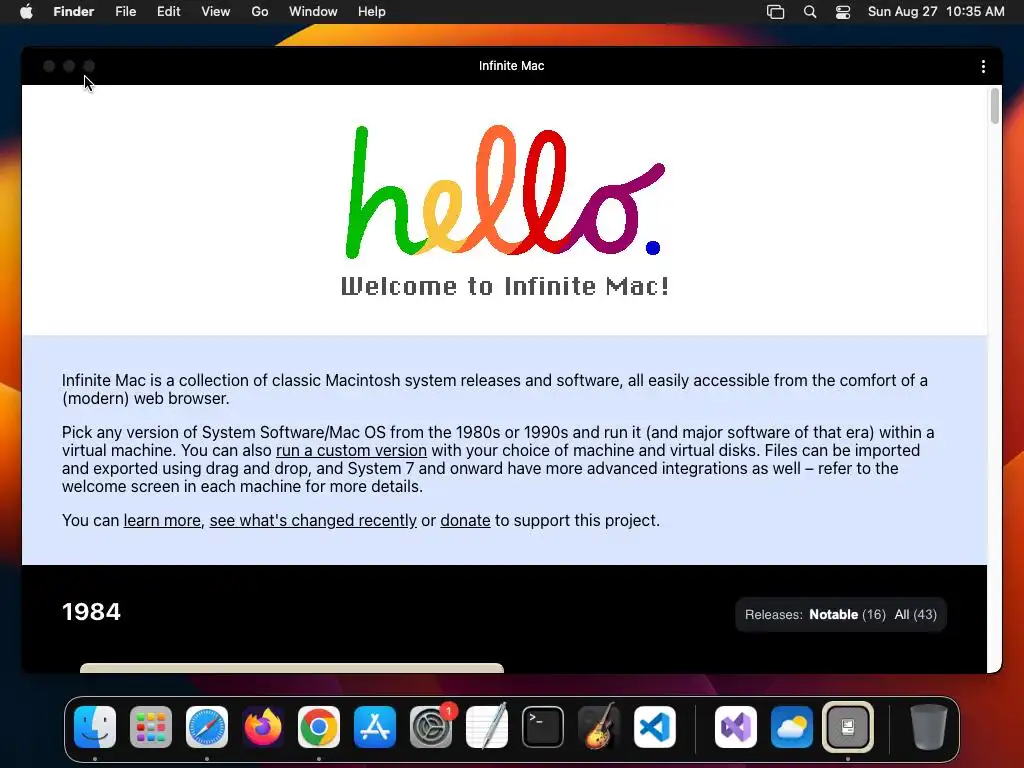1024x768 pixels.
Task: Open Terminal from the Dock
Action: 543,727
